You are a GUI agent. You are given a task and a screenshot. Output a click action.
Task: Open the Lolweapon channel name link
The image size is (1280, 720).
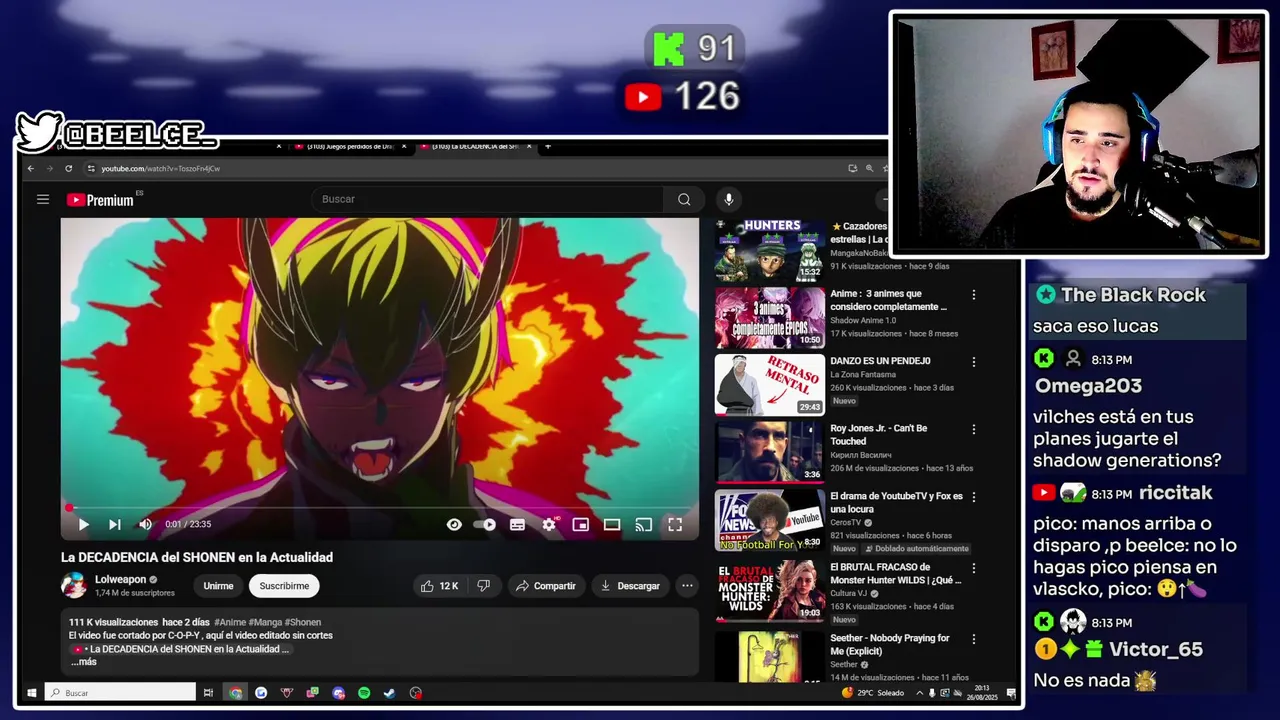[121, 579]
